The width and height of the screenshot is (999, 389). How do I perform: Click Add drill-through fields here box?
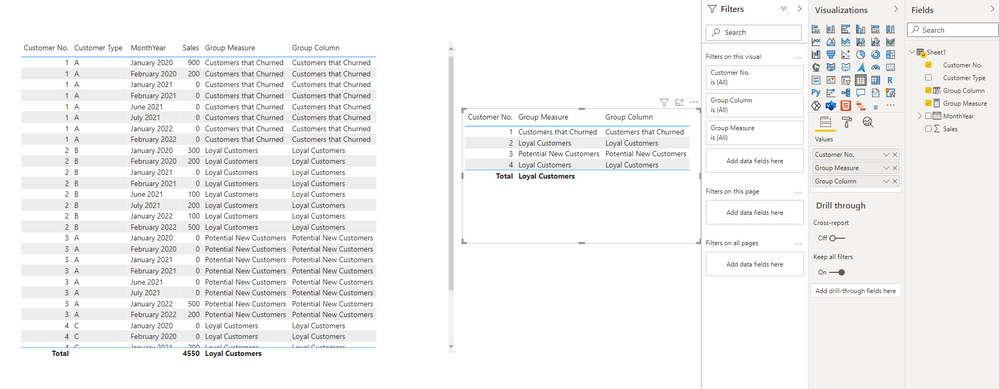coord(856,291)
